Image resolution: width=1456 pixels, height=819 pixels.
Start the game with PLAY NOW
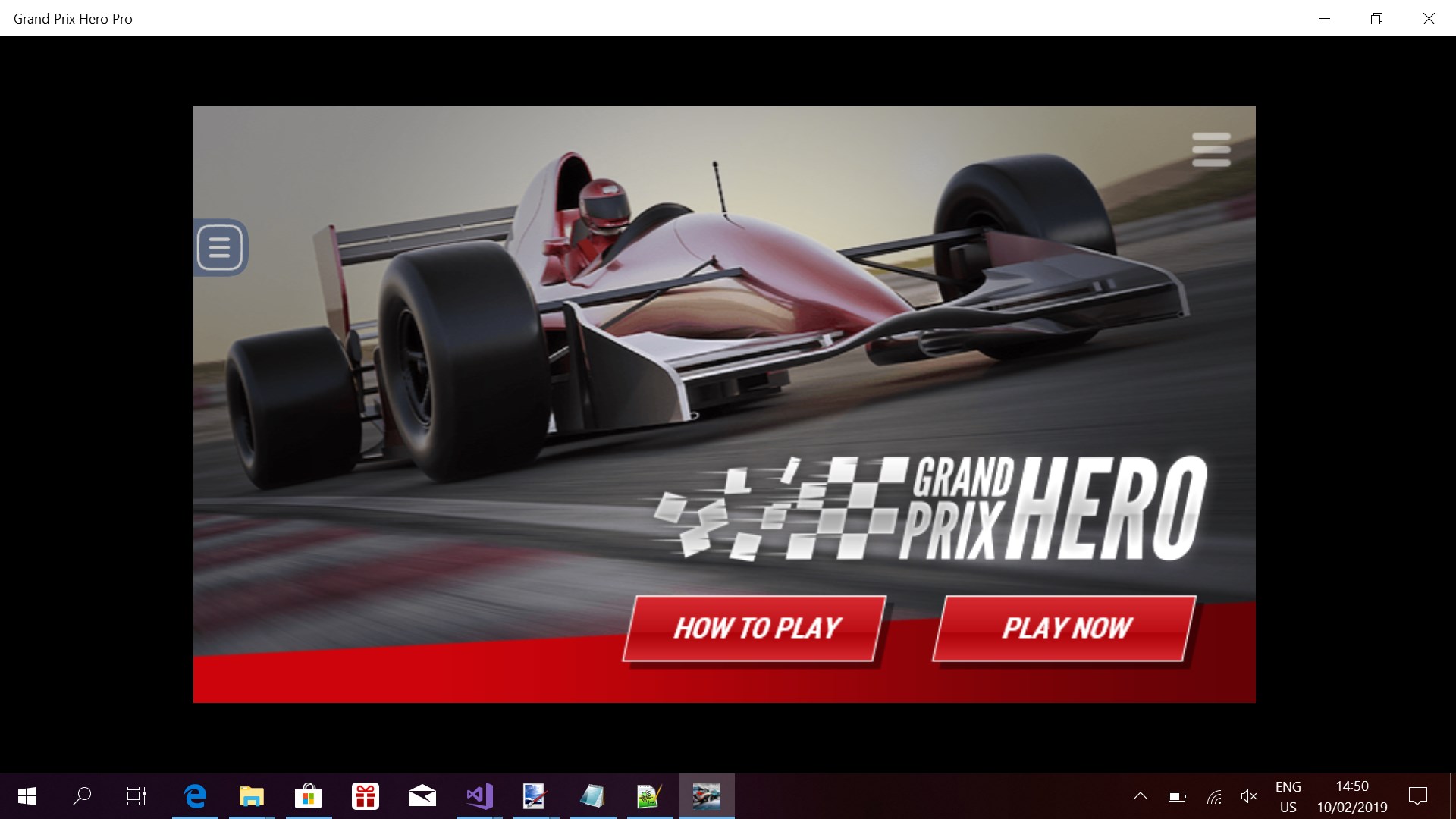point(1065,628)
